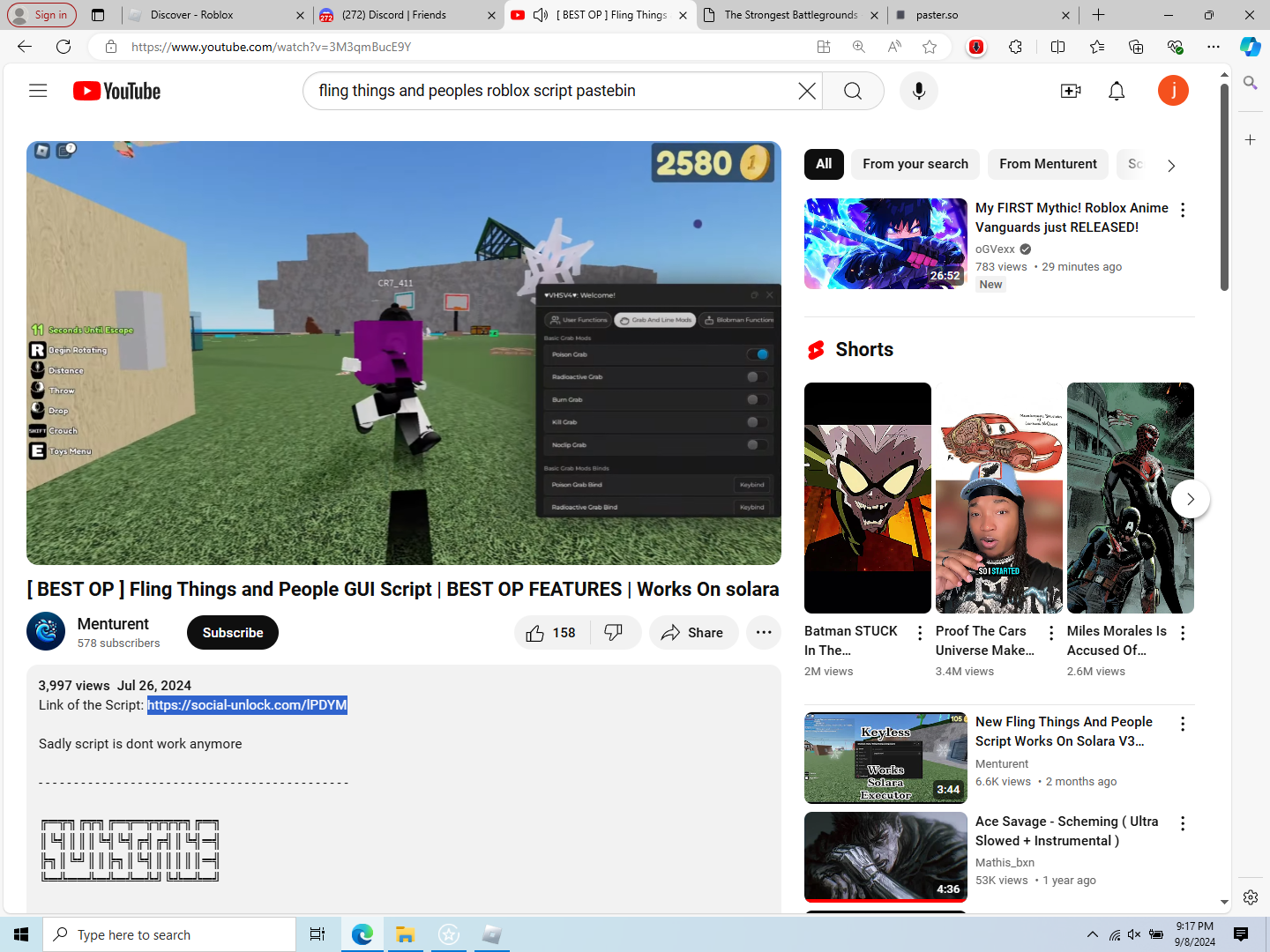Open more actions ellipsis under the video
The height and width of the screenshot is (952, 1270).
pyautogui.click(x=764, y=633)
